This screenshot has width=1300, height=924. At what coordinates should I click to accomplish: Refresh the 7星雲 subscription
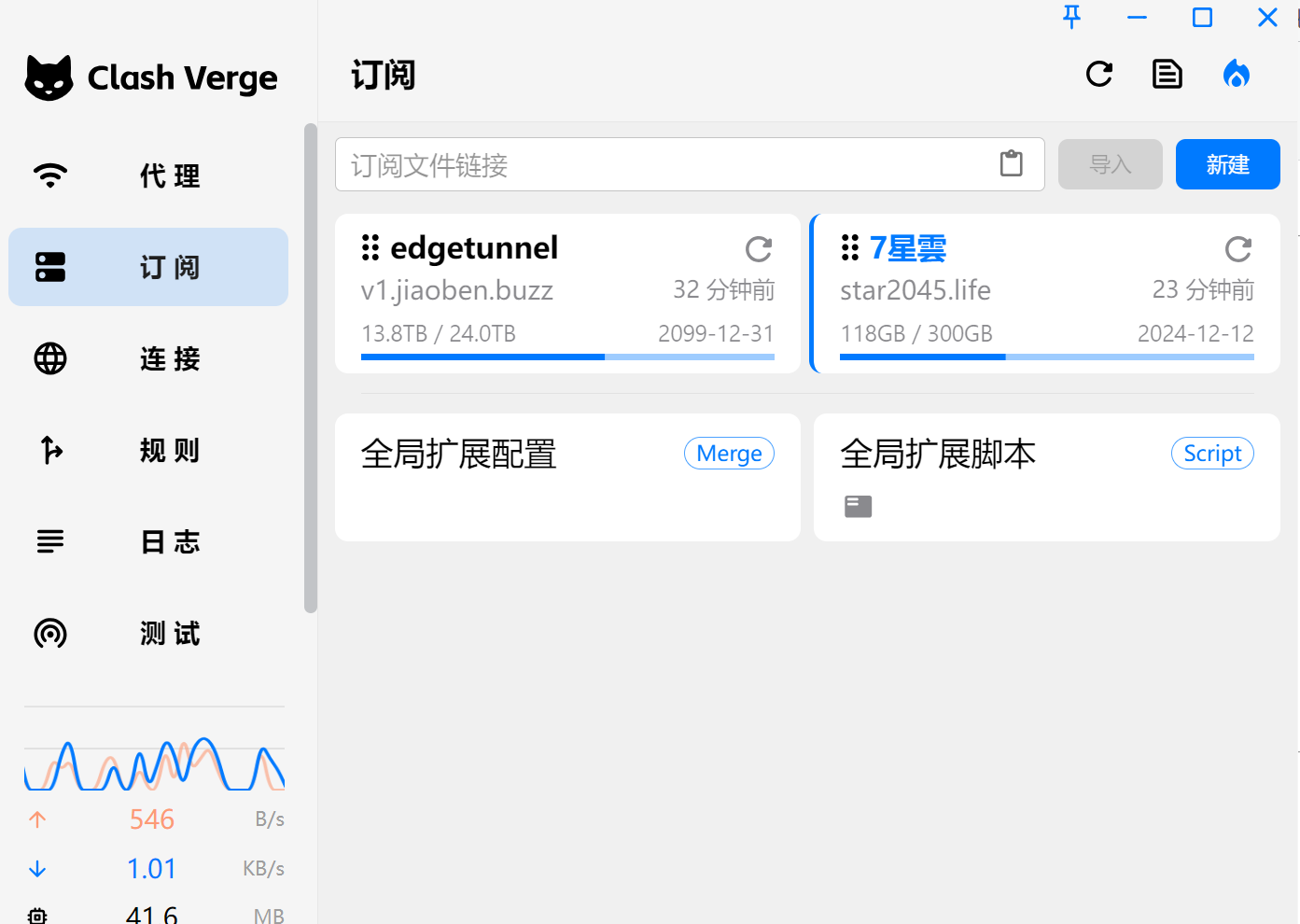pos(1238,249)
